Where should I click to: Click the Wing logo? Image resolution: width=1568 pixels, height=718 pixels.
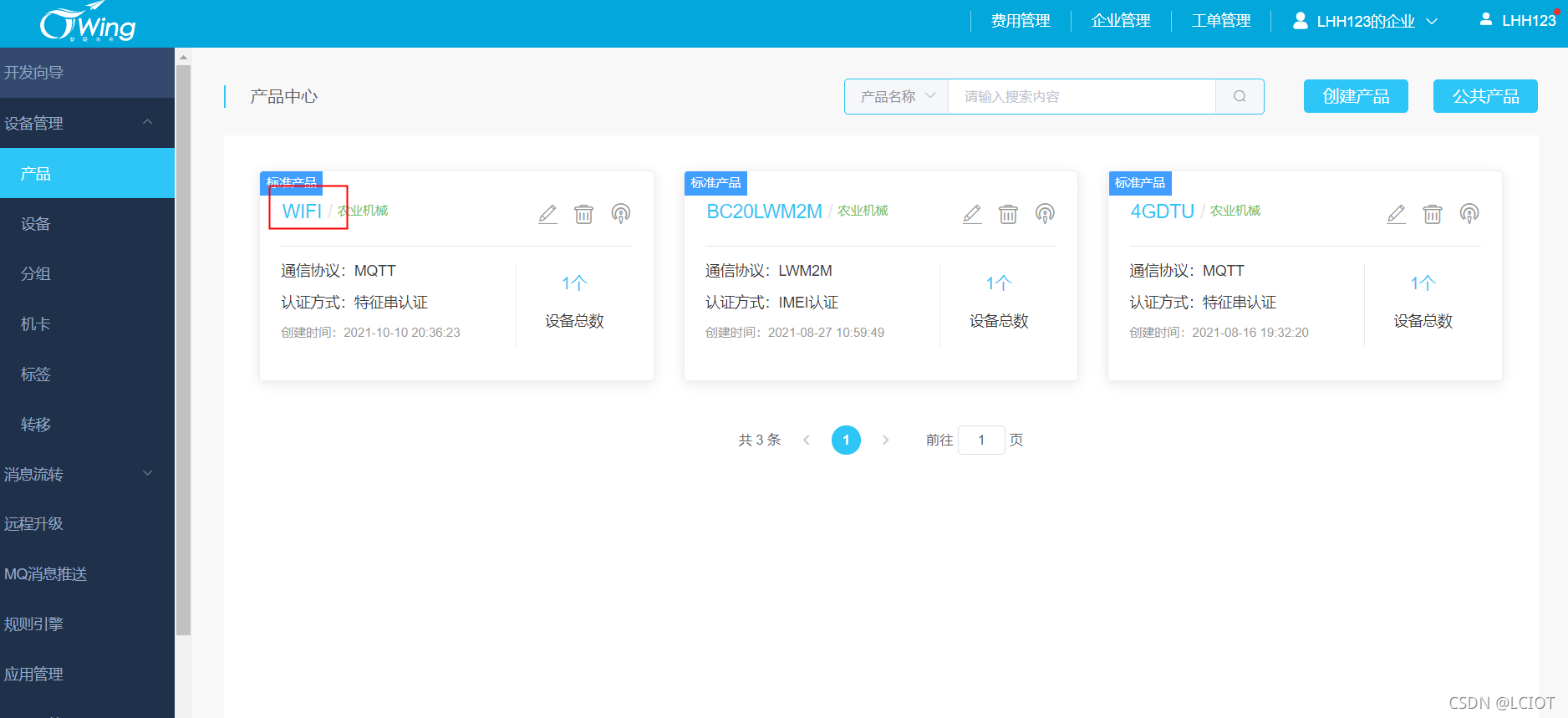pos(88,23)
